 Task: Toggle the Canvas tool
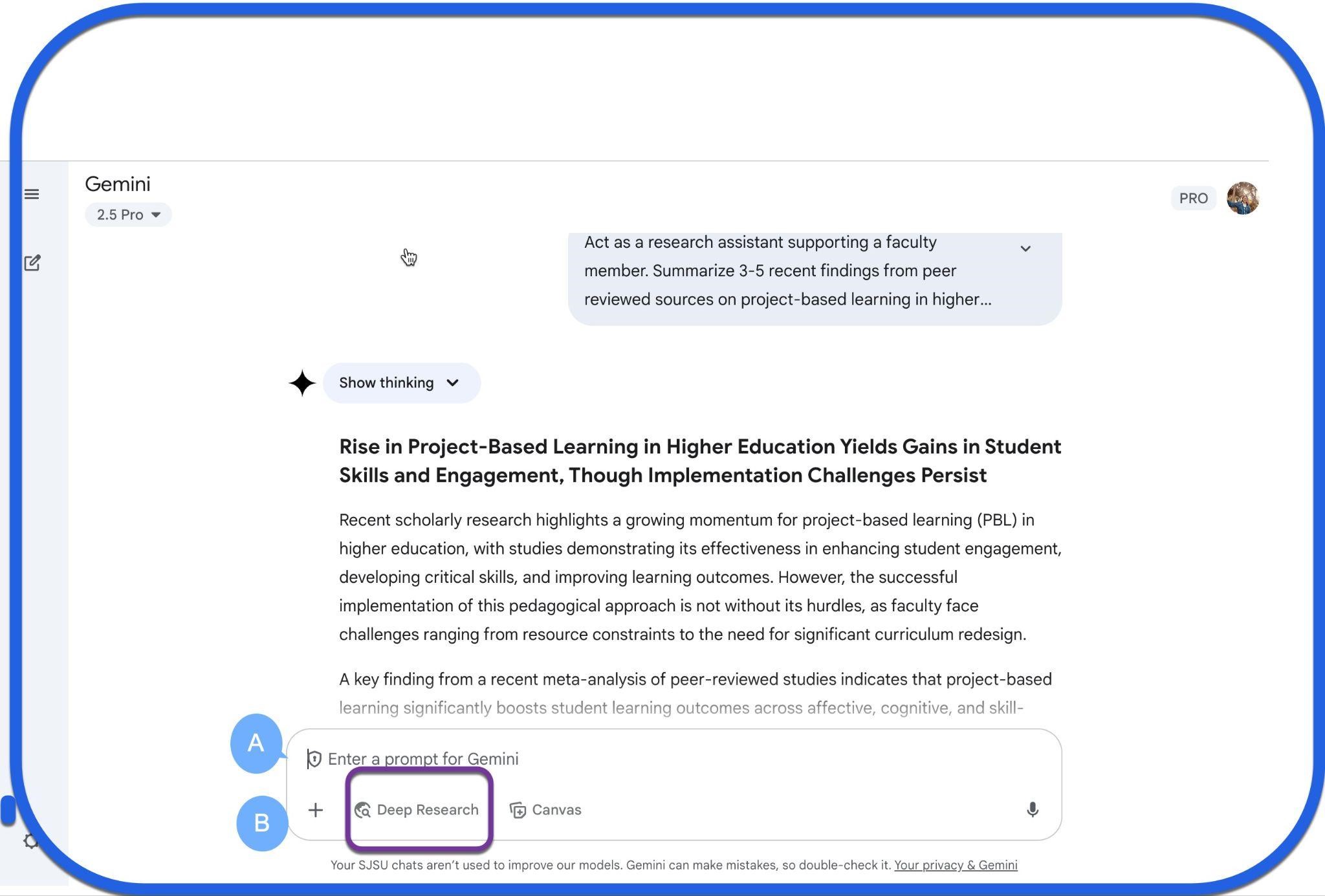point(545,810)
